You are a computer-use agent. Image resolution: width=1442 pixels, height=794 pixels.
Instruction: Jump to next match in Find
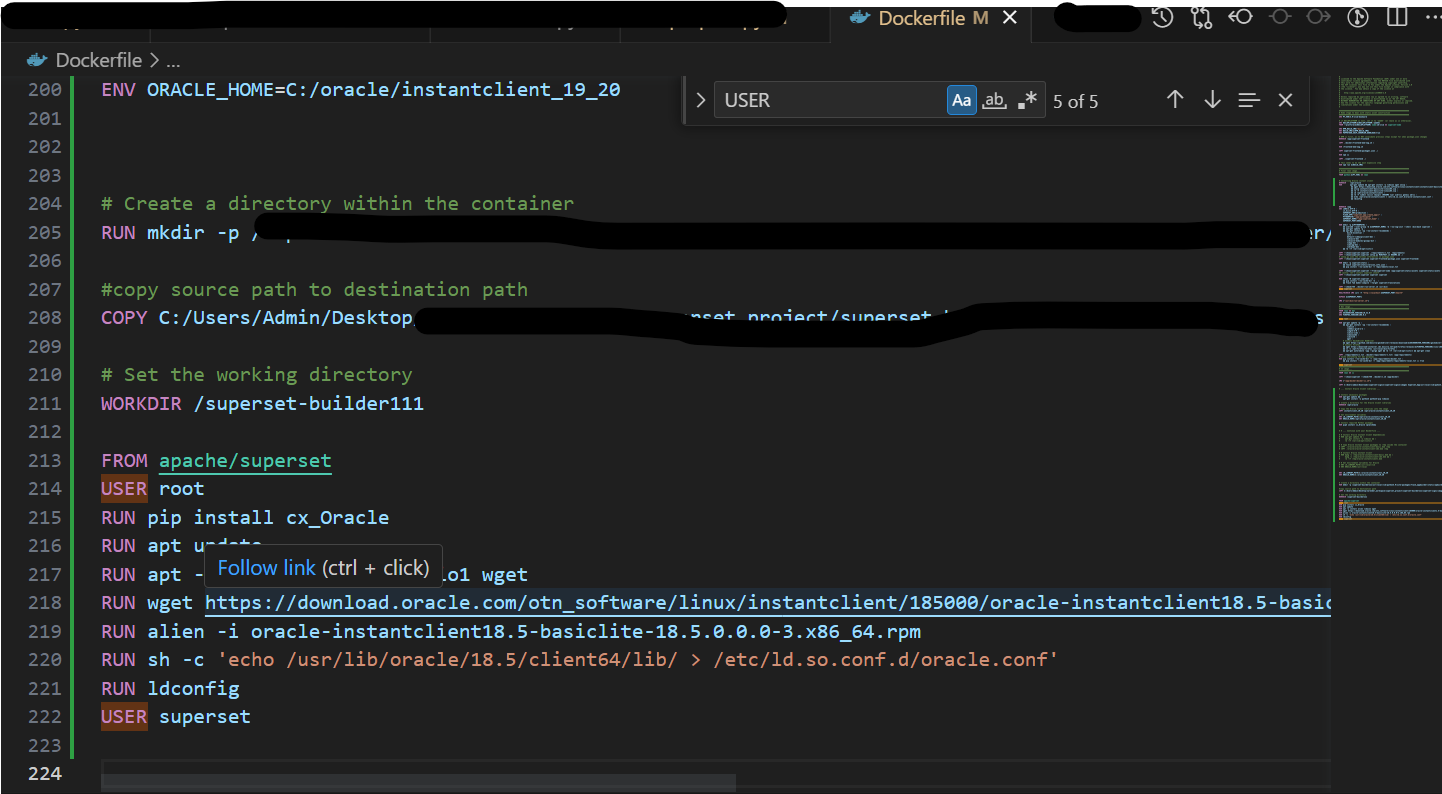point(1212,100)
